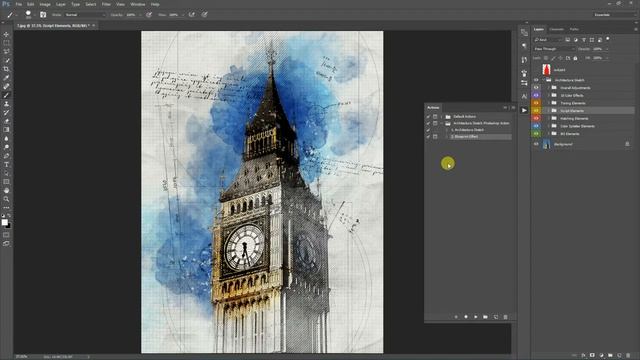
Task: Click the Play selection button in Actions panel
Action: tap(476, 317)
